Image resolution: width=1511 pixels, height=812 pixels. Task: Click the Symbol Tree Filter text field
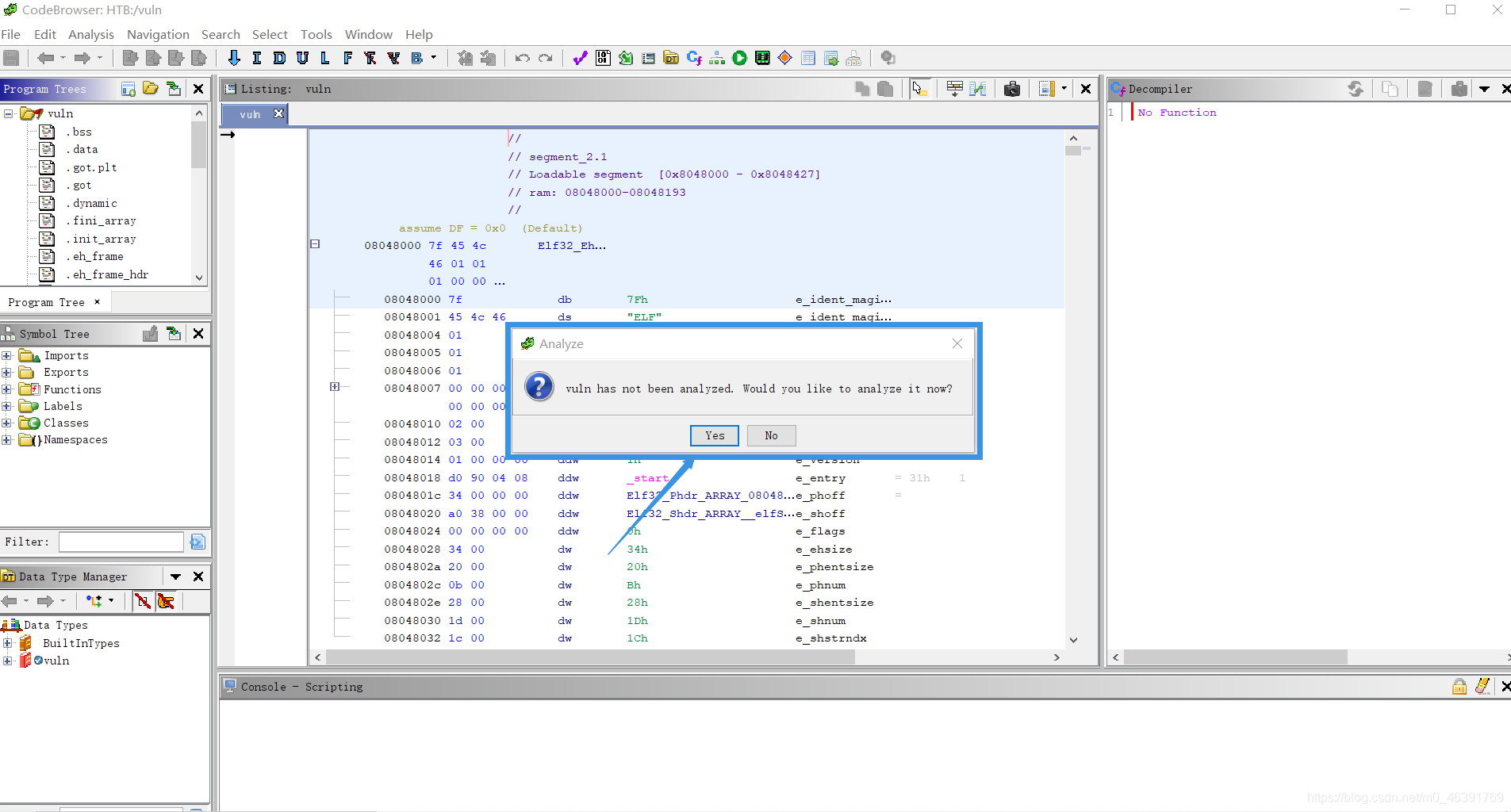121,542
